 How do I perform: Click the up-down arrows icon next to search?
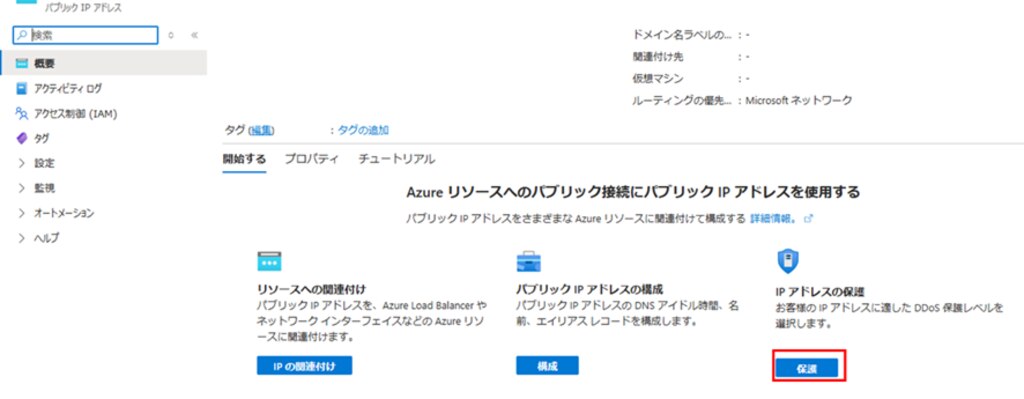pos(171,35)
